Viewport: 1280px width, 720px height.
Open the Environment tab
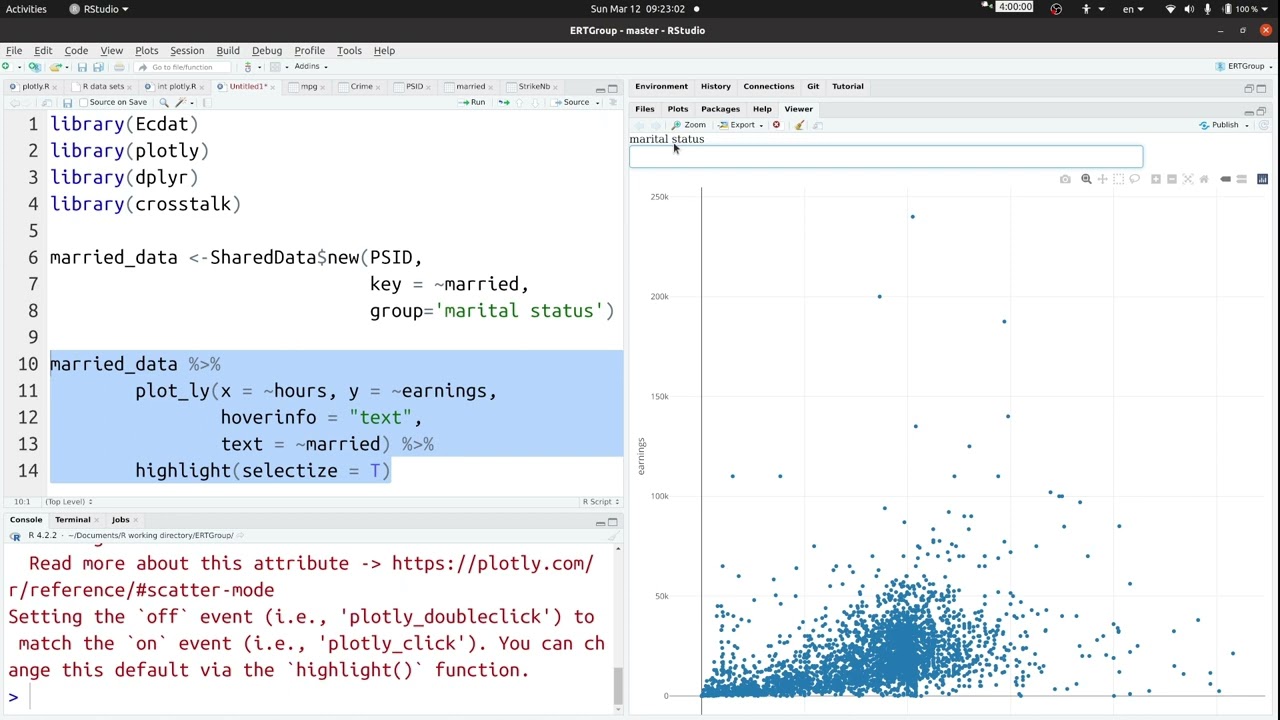coord(661,87)
